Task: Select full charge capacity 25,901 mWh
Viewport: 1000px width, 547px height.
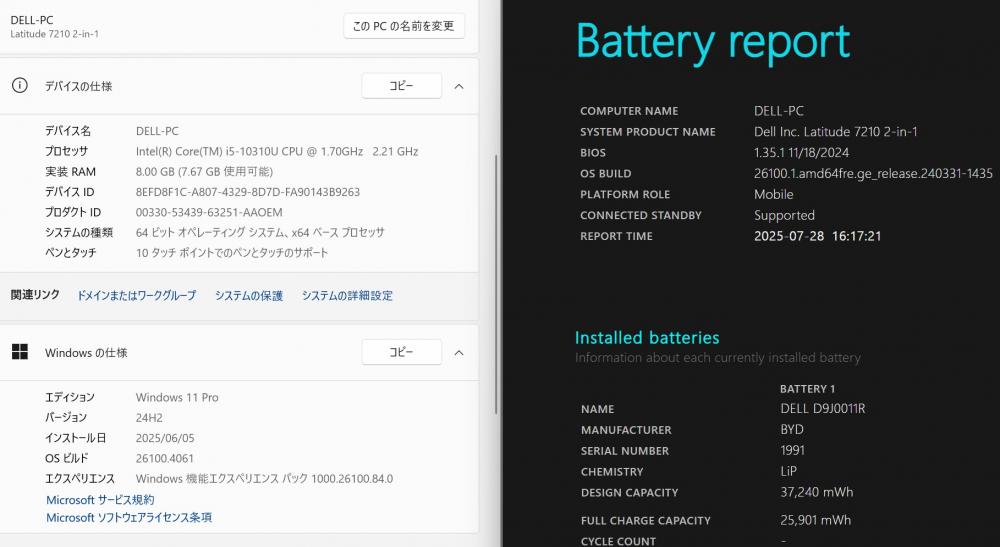Action: click(x=815, y=520)
